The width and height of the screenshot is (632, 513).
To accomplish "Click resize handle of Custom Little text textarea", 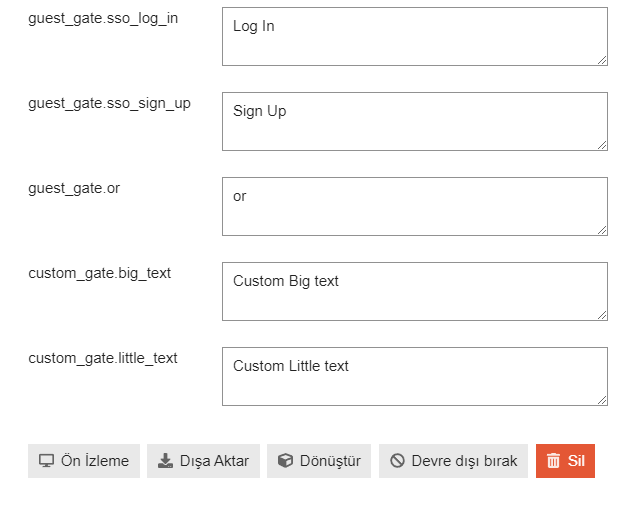I will click(x=602, y=400).
